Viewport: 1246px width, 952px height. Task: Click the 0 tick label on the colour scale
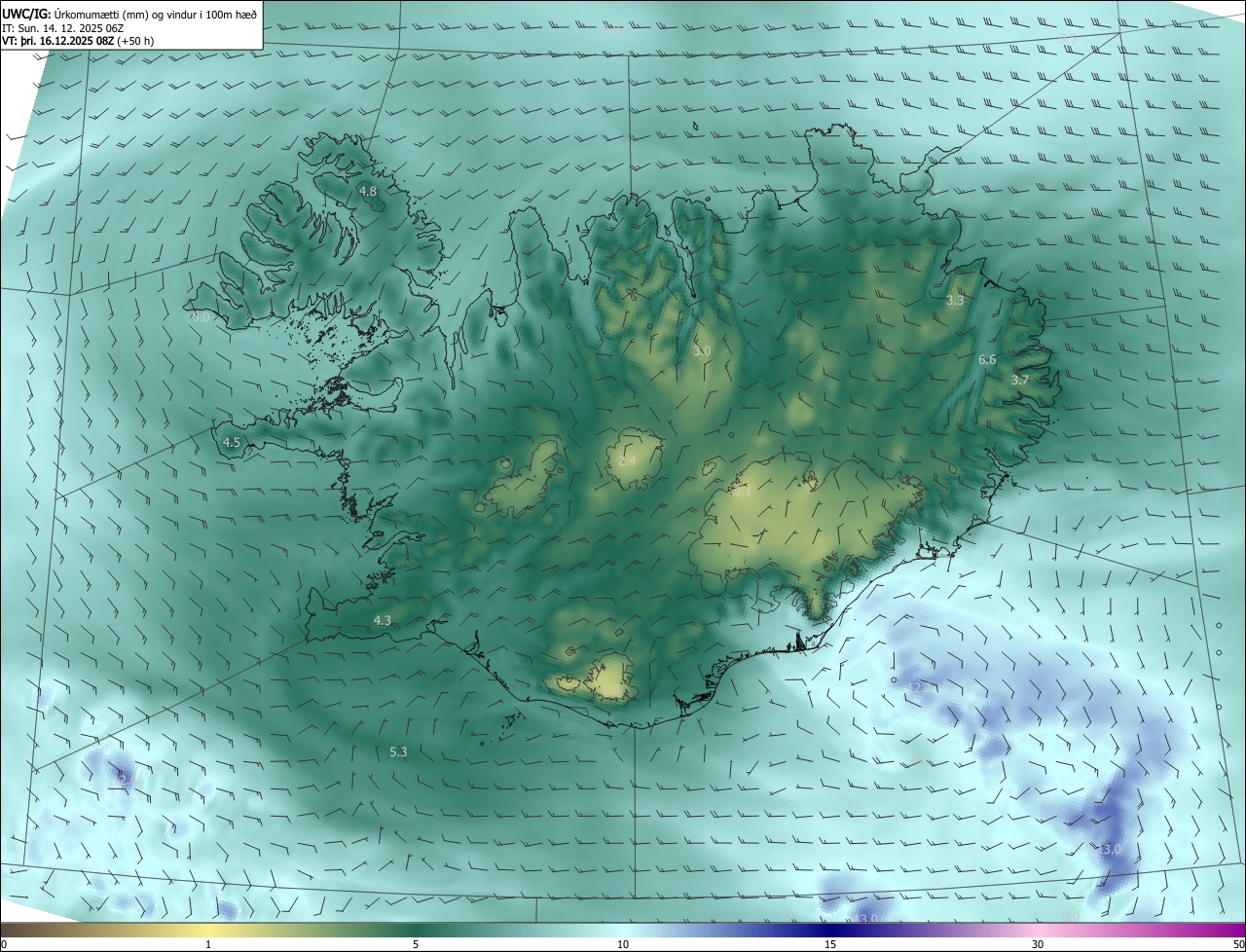coord(4,944)
